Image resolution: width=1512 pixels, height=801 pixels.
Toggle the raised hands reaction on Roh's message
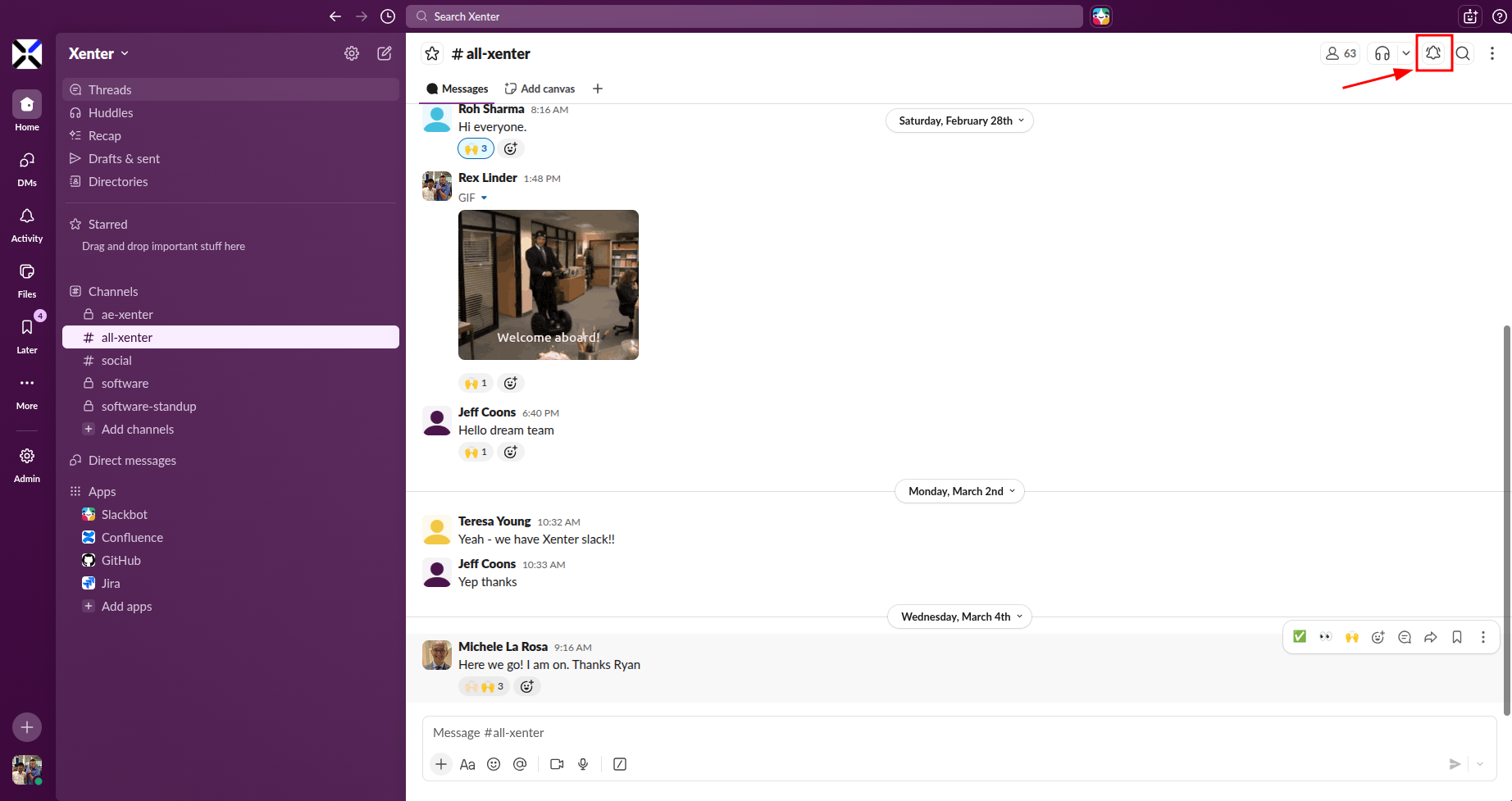click(476, 148)
